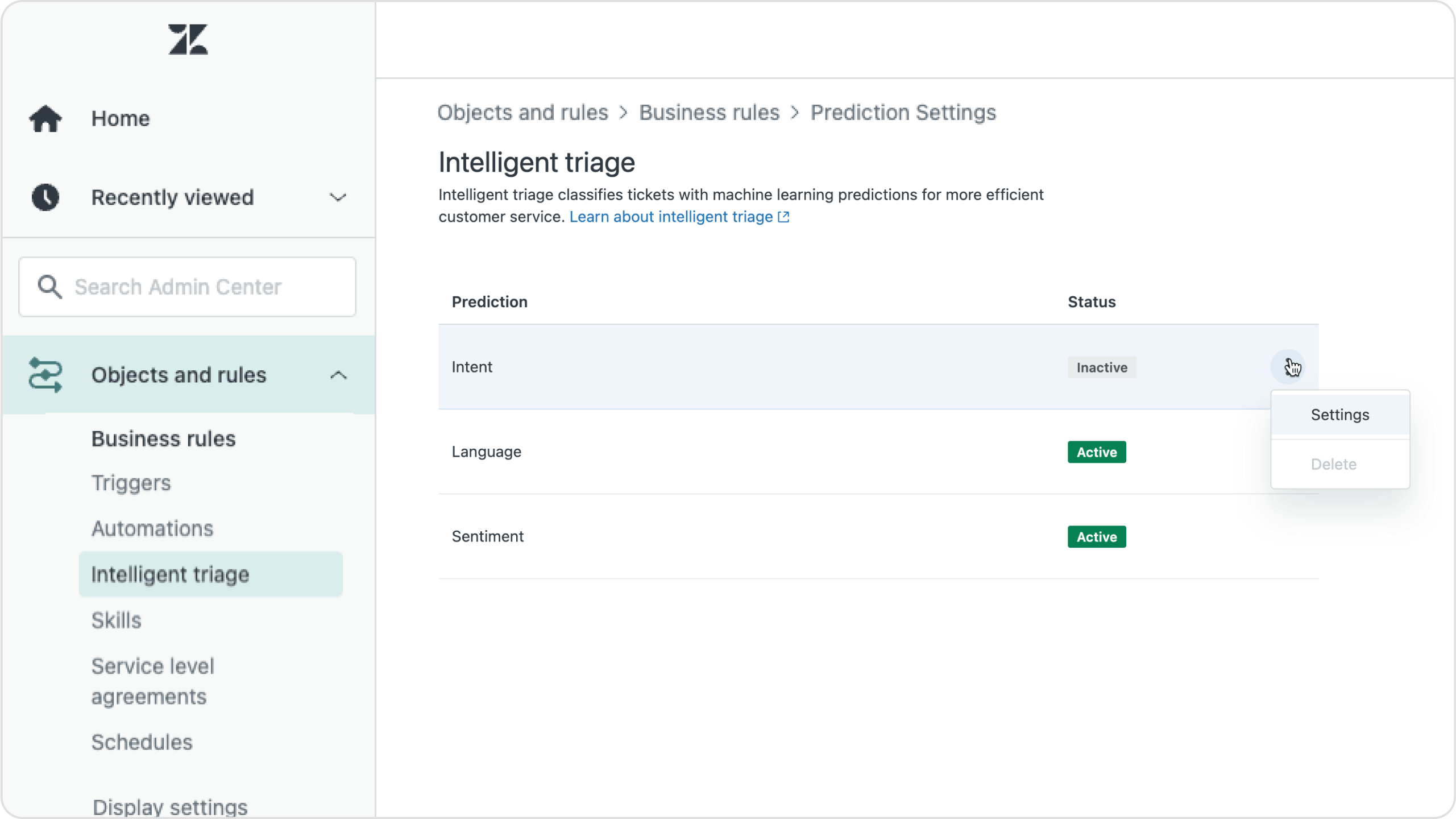Viewport: 1456px width, 819px height.
Task: Toggle the Intent prediction status to active
Action: [1339, 414]
